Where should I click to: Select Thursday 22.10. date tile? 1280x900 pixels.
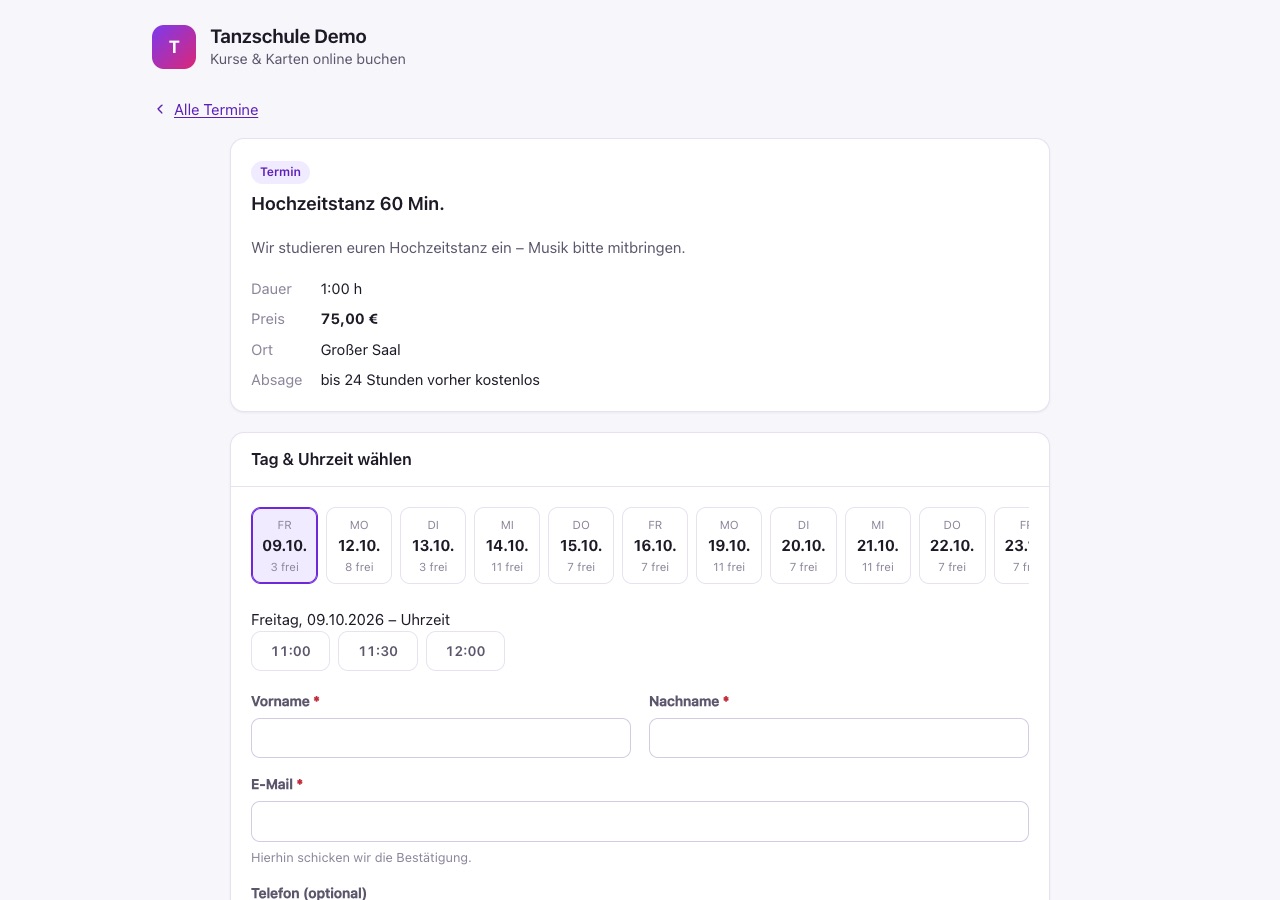click(952, 545)
